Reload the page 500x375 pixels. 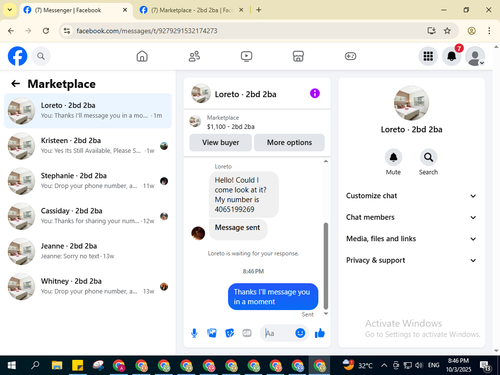coord(46,31)
